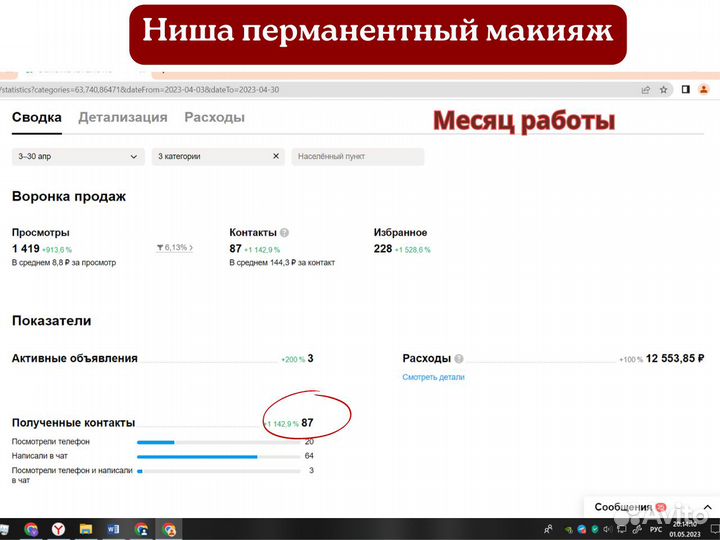The image size is (720, 540).
Task: Open second Chrome profile icon in taskbar
Action: pos(141,529)
